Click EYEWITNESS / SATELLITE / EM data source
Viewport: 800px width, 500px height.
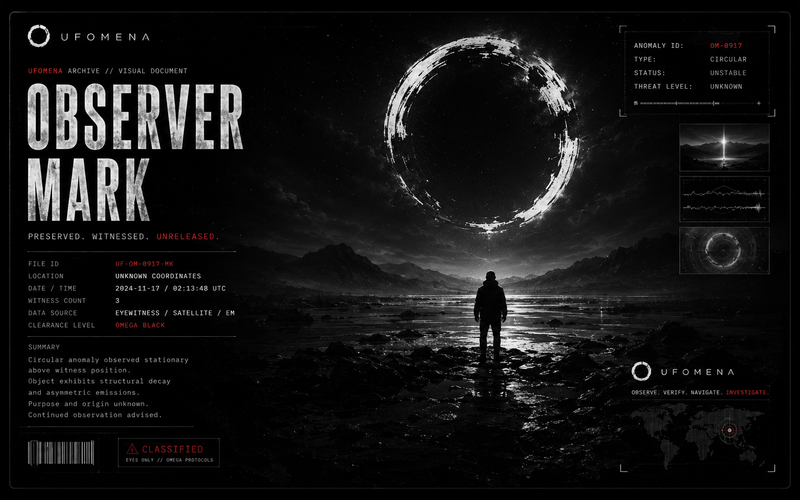[x=175, y=313]
